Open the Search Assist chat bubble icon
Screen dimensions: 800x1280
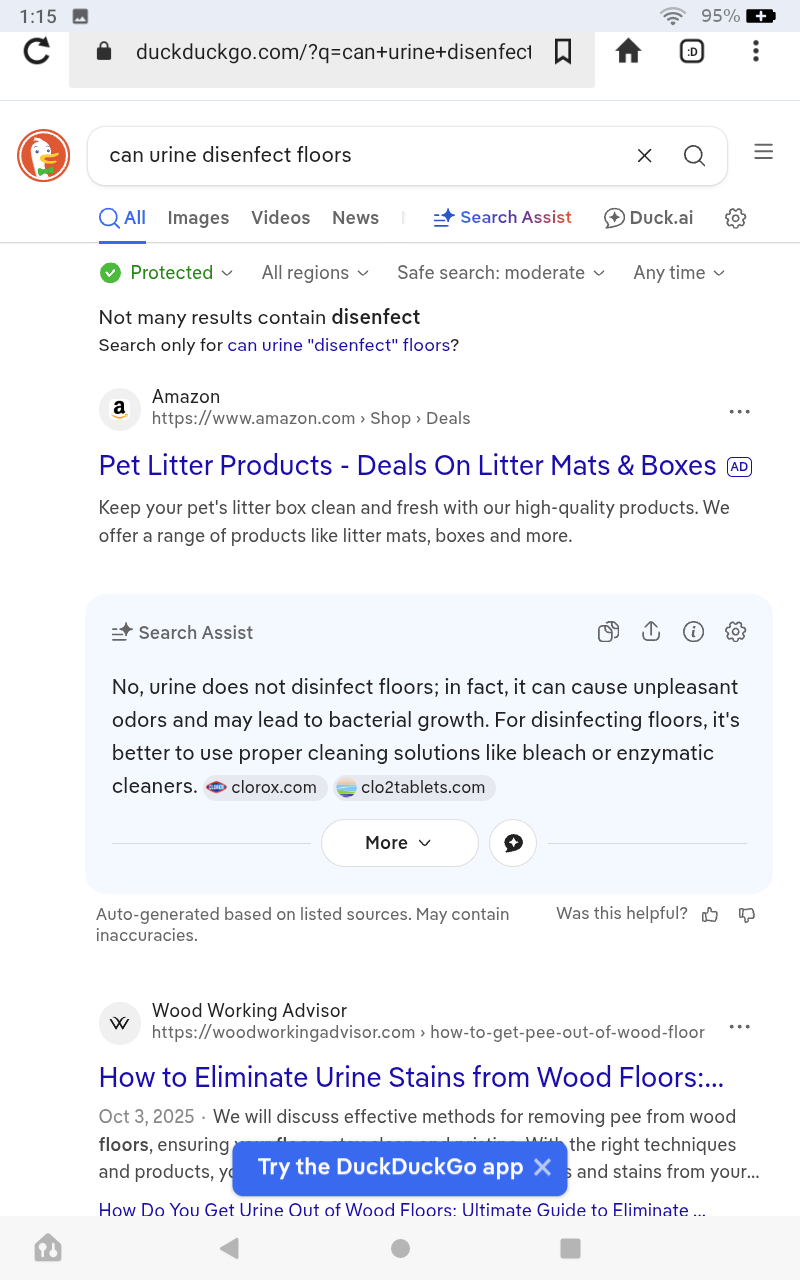click(513, 843)
